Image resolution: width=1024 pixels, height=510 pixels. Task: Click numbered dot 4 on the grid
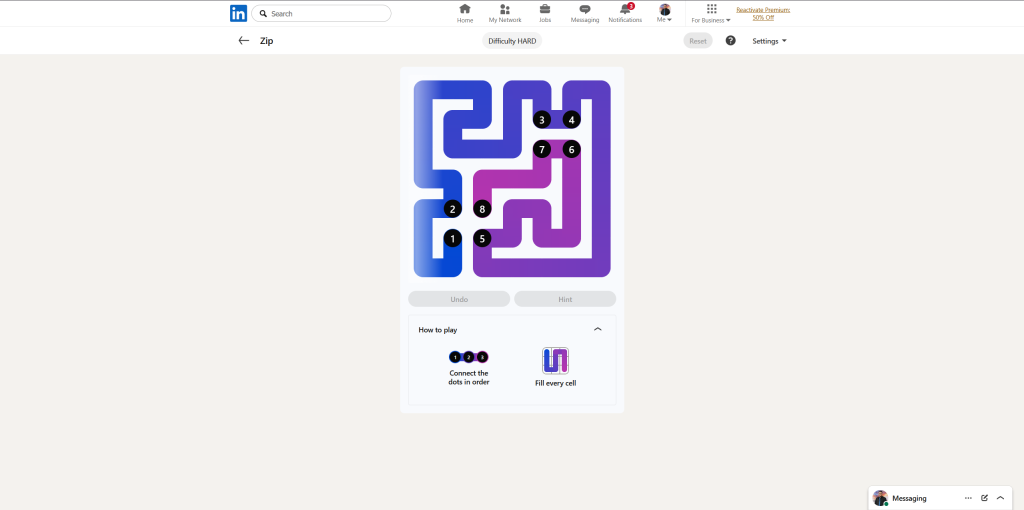[571, 120]
